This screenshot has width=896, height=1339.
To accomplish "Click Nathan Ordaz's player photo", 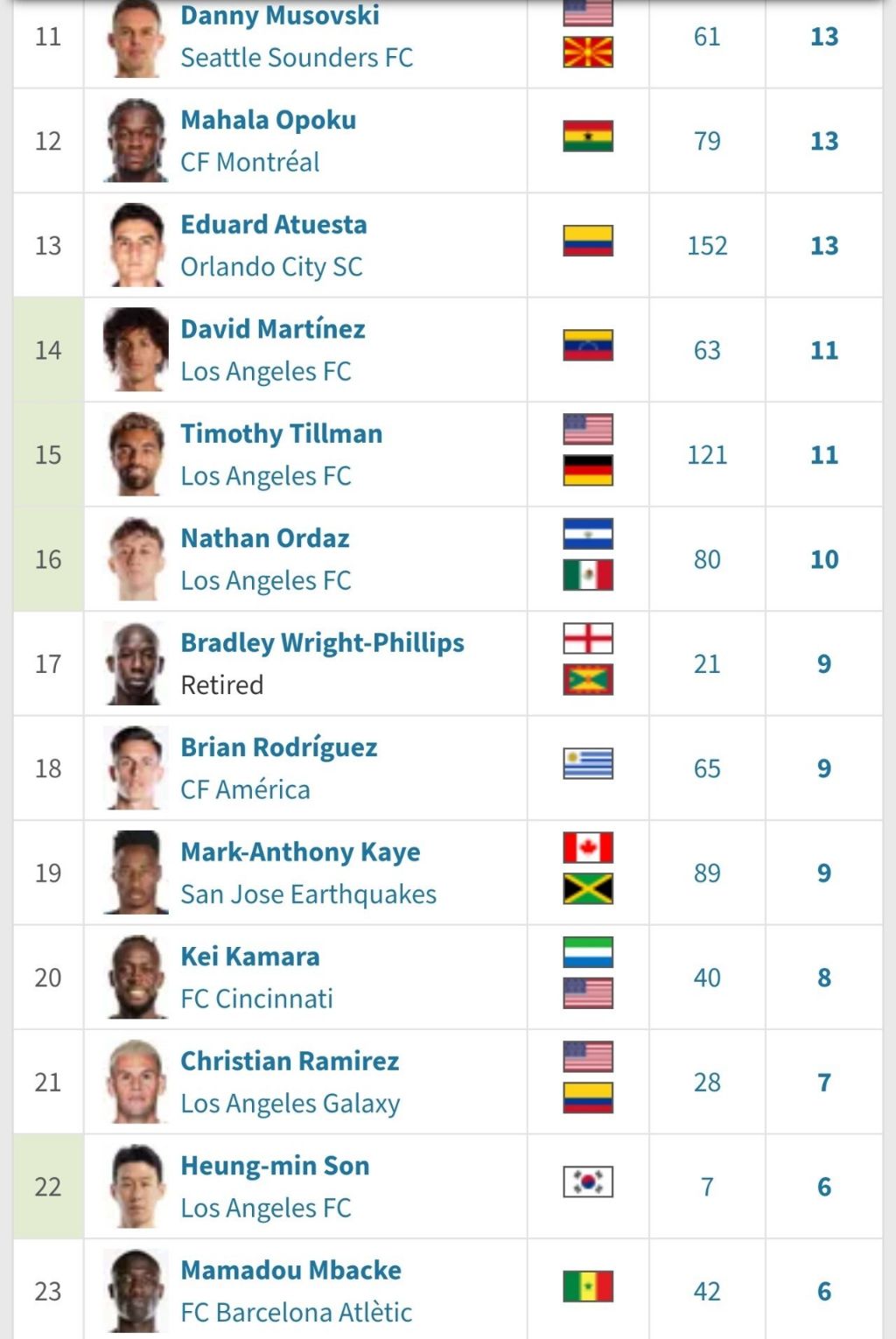I will [136, 559].
